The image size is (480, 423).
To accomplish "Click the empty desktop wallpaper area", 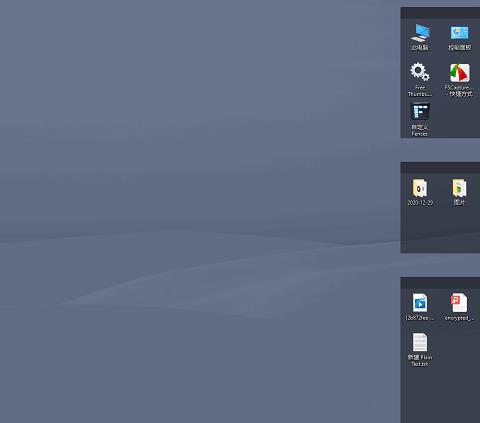I will (x=200, y=167).
